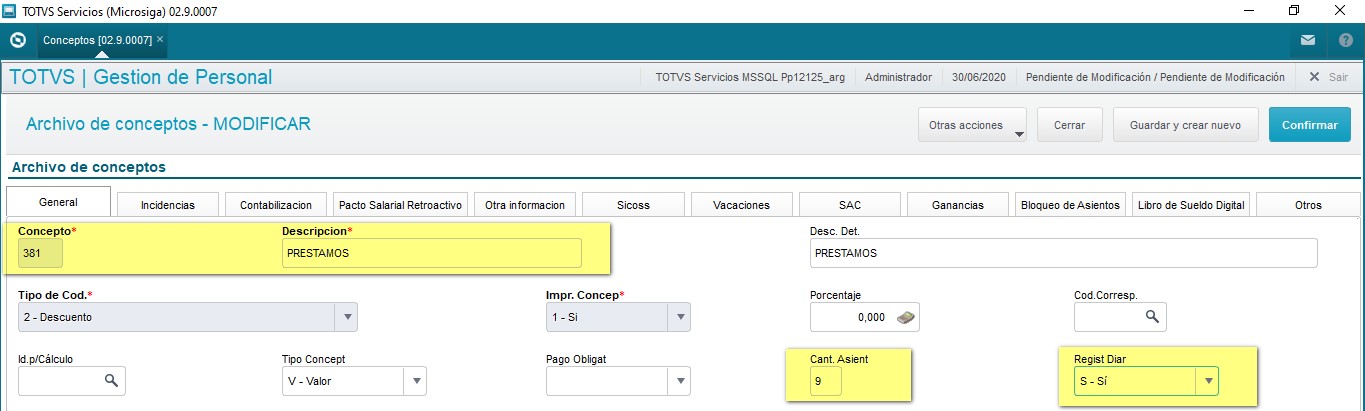Switch to the Otros tab
Image resolution: width=1365 pixels, height=411 pixels.
click(1308, 204)
